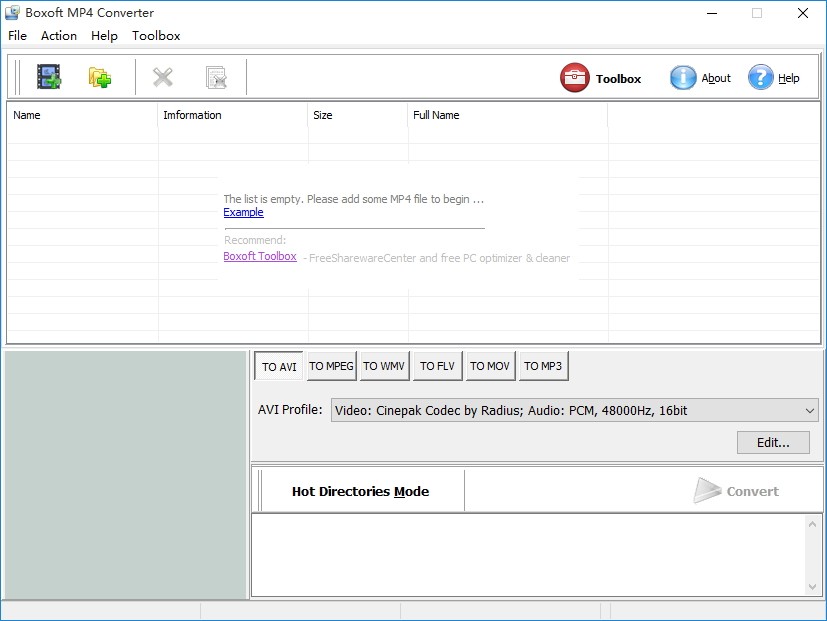Open the About info dialog
Screen dimensions: 827x621
tap(700, 78)
